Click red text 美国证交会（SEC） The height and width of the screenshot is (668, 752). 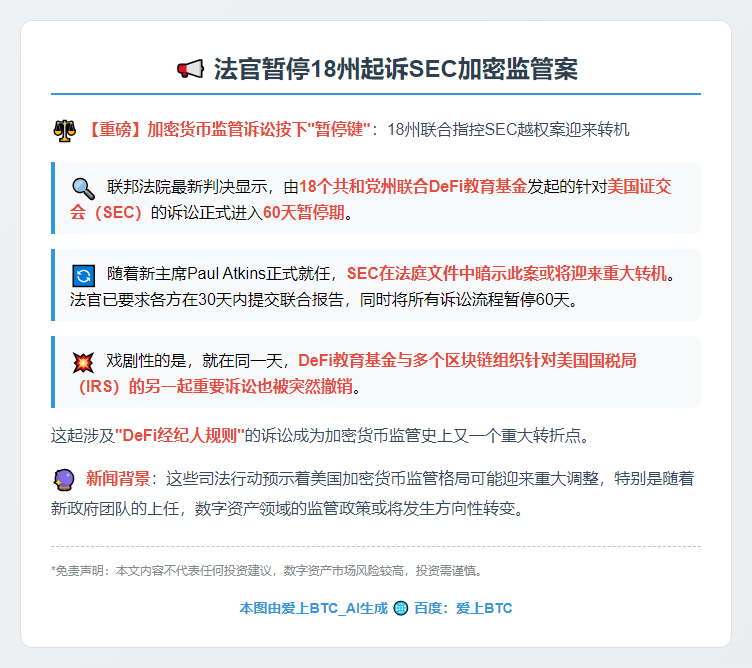371,199
